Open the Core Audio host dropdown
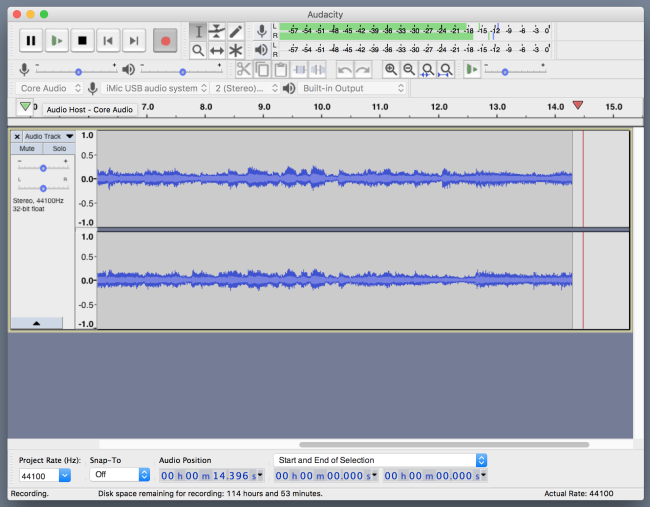Viewport: 650px width, 507px height. point(49,88)
